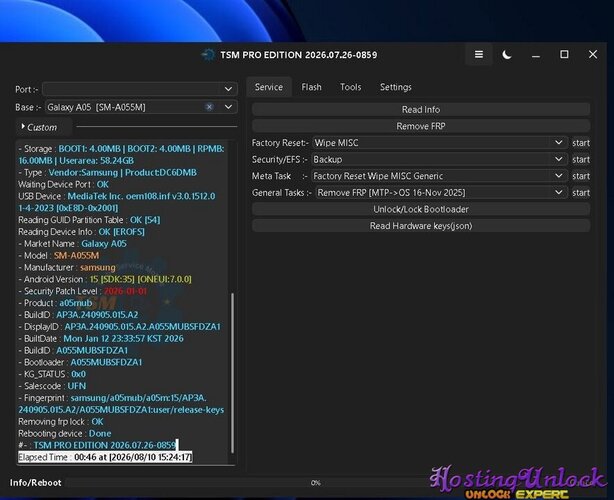
Task: Click log line KG_STATUS 0x0
Action: point(52,374)
